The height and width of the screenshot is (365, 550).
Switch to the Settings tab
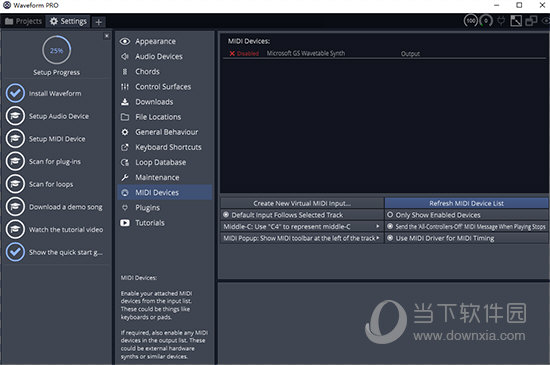[x=68, y=21]
